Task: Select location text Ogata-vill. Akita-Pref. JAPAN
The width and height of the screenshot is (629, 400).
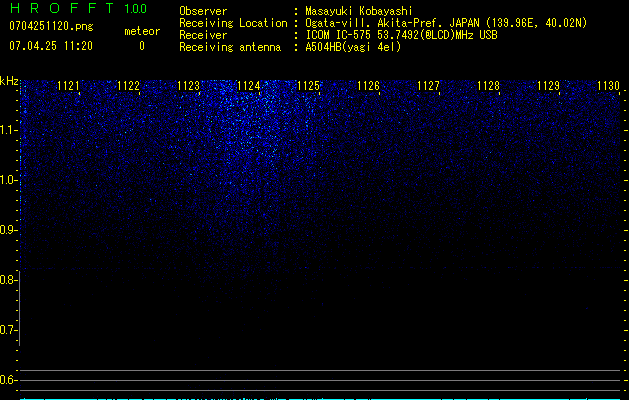Action: point(392,23)
